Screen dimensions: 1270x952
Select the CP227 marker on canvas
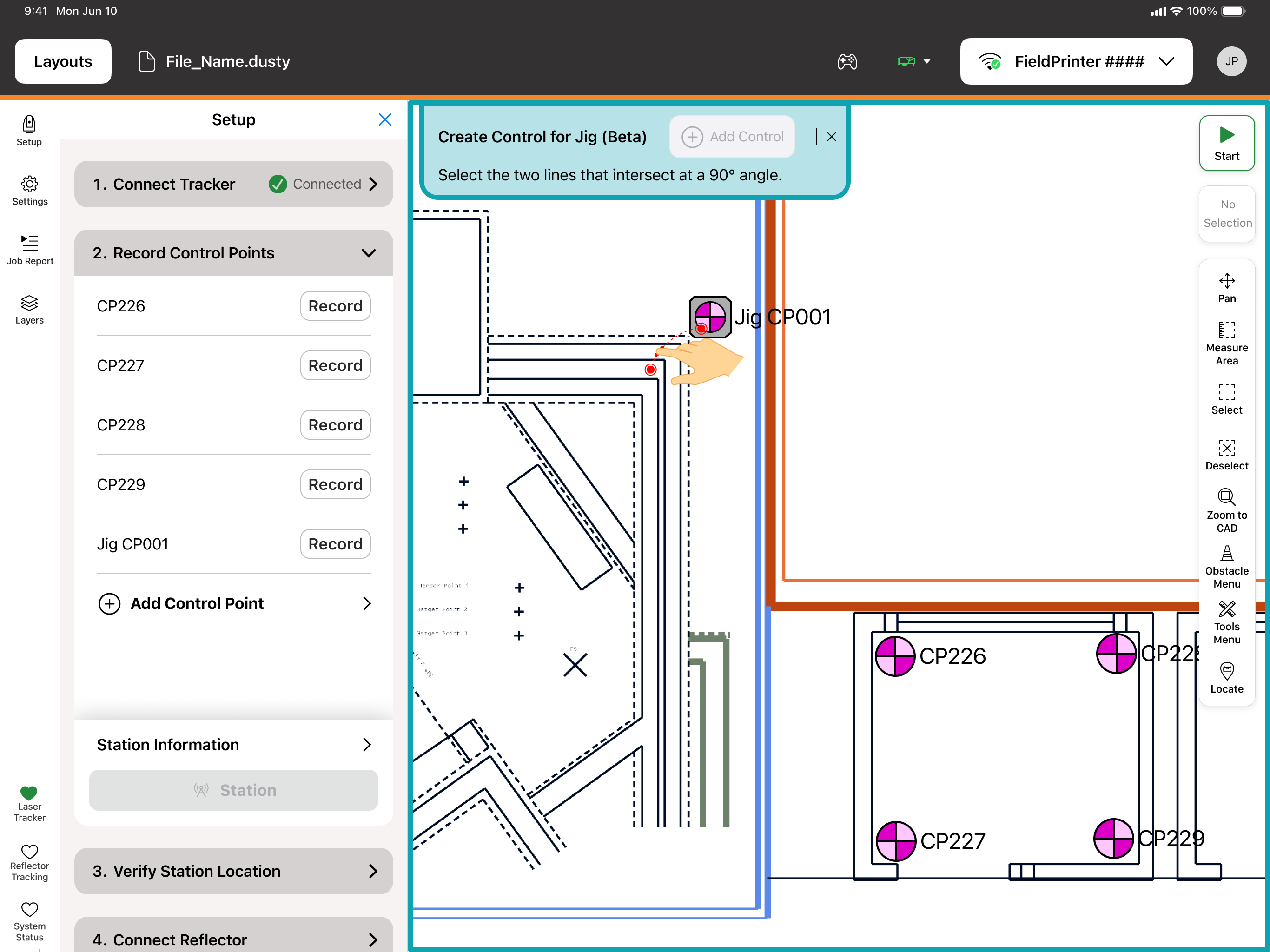pyautogui.click(x=896, y=840)
